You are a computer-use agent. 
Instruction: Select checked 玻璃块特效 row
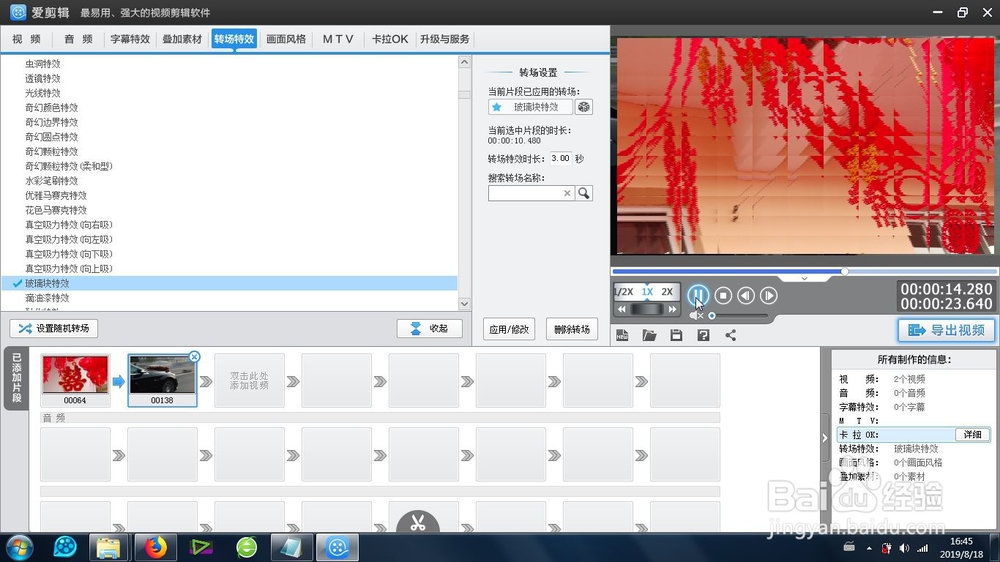point(230,283)
